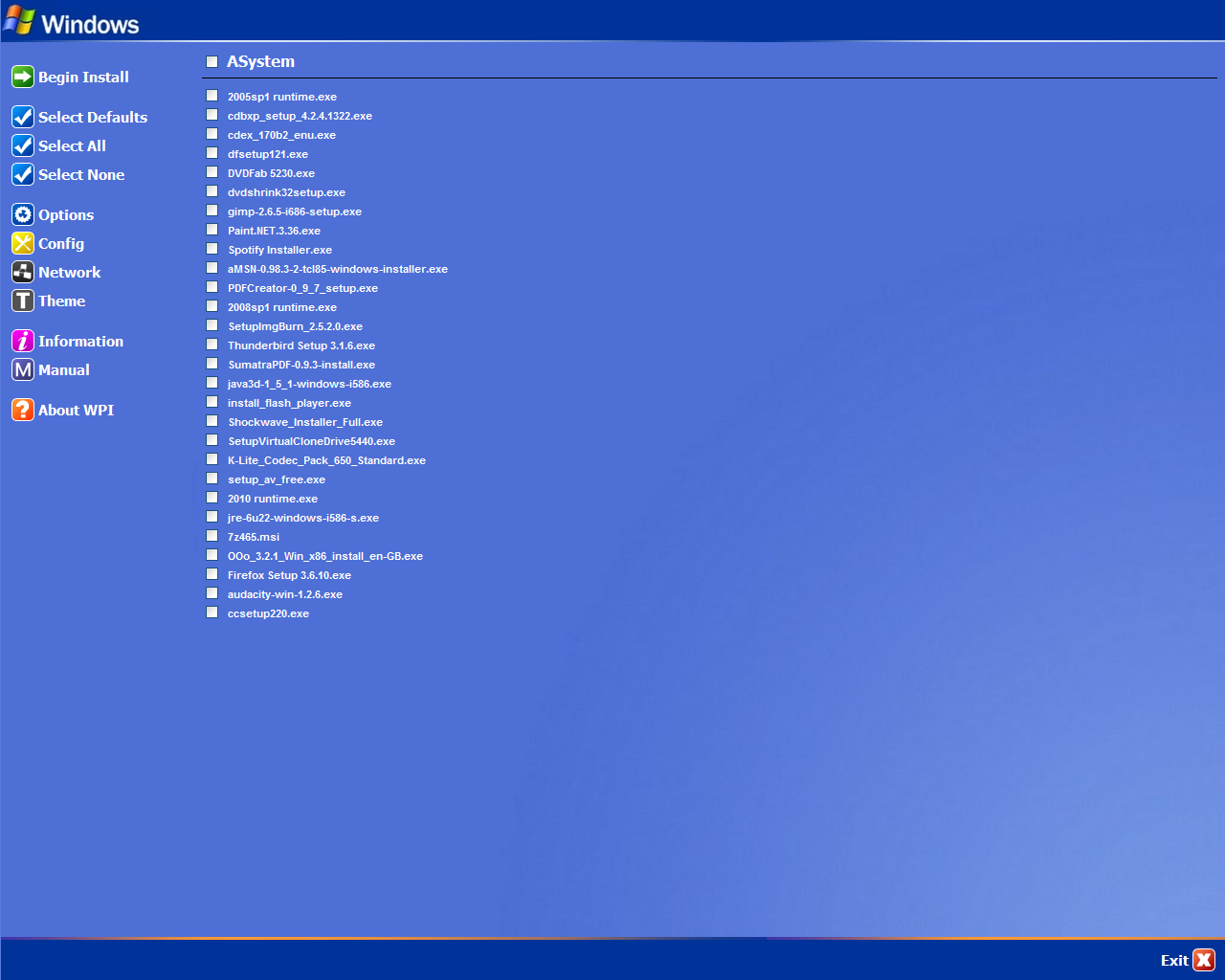This screenshot has width=1225, height=980.
Task: Click aMSN-0.98.3-2-tcl85-windows-installer.exe text
Action: [x=338, y=269]
